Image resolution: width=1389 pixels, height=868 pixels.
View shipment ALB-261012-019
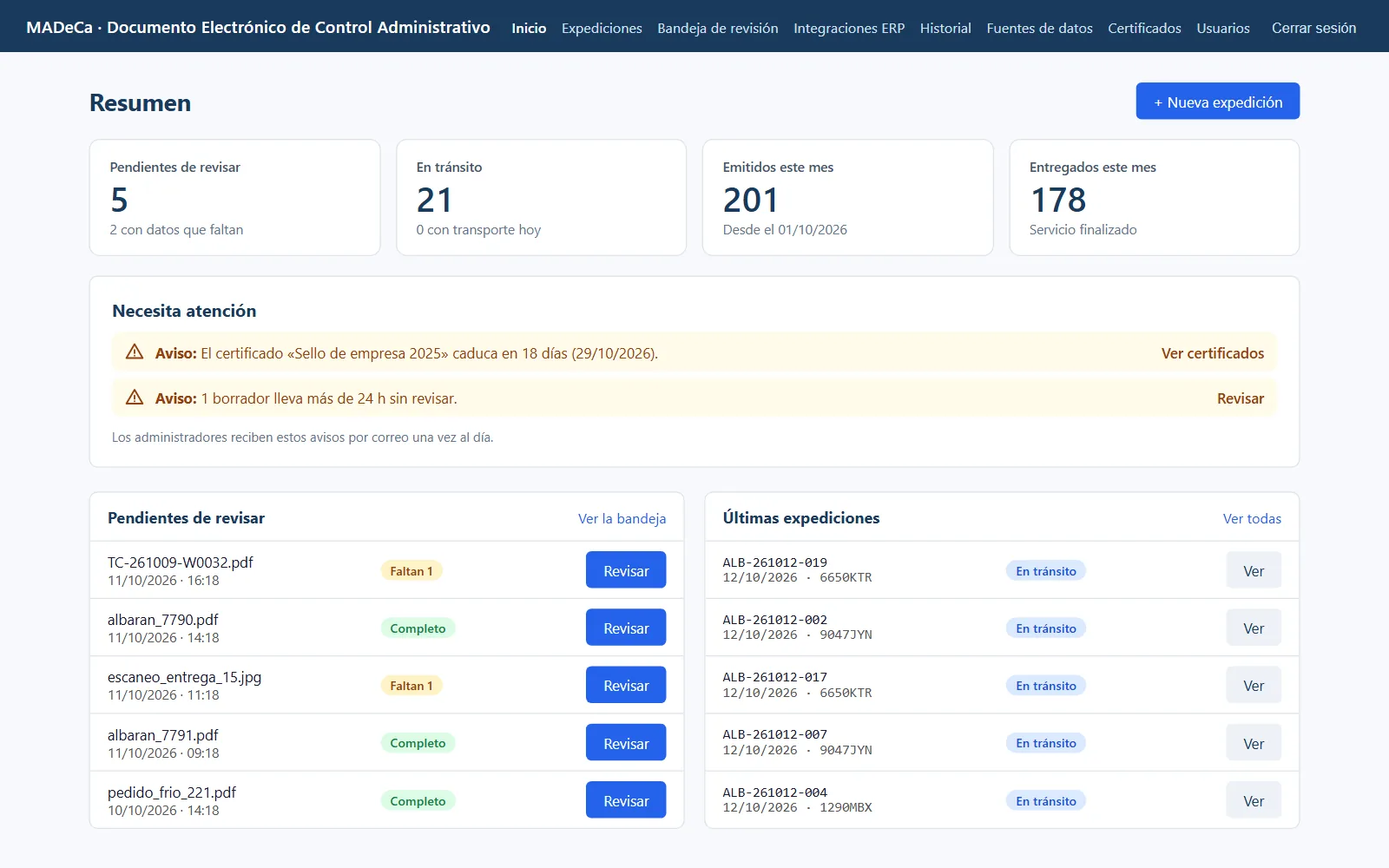(1254, 570)
